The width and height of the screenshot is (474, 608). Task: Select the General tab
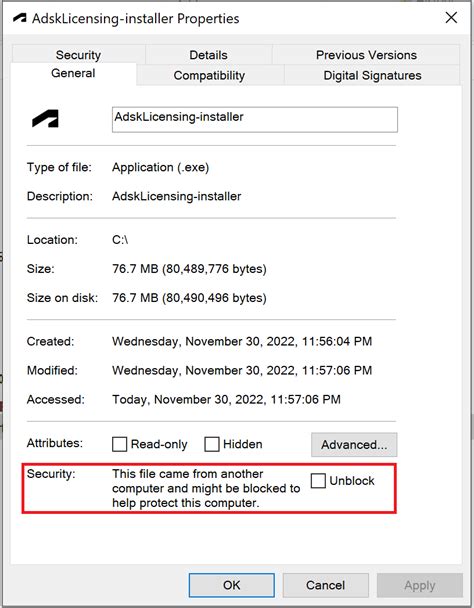pyautogui.click(x=73, y=73)
